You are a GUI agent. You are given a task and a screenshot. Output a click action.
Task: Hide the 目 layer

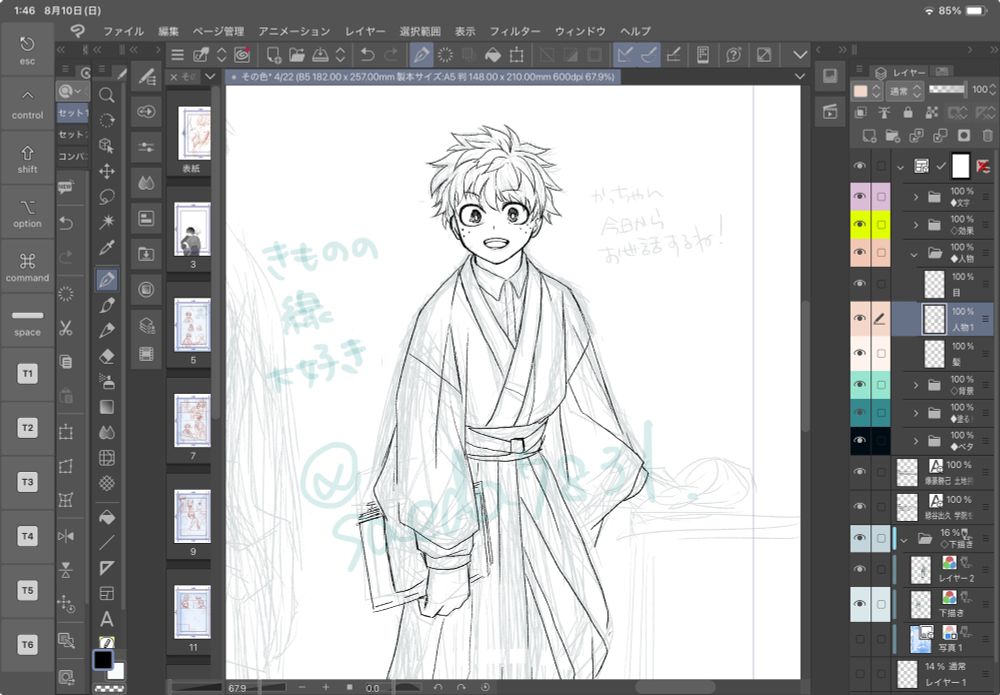pos(860,283)
